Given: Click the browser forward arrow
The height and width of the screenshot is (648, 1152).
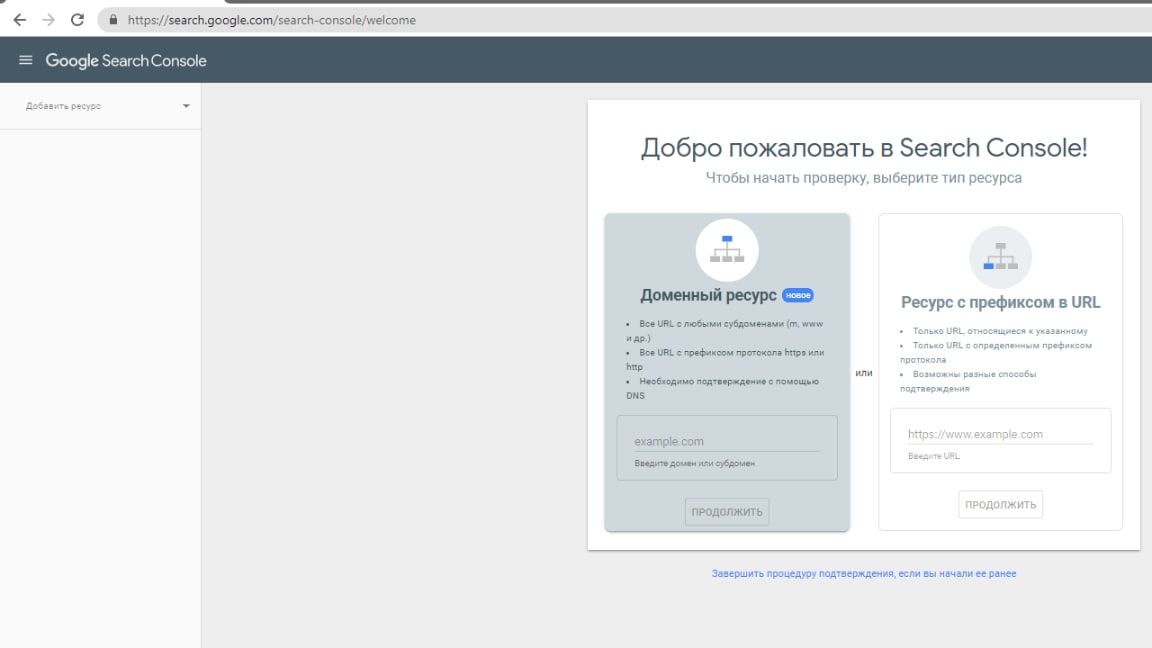Looking at the screenshot, I should [x=48, y=20].
